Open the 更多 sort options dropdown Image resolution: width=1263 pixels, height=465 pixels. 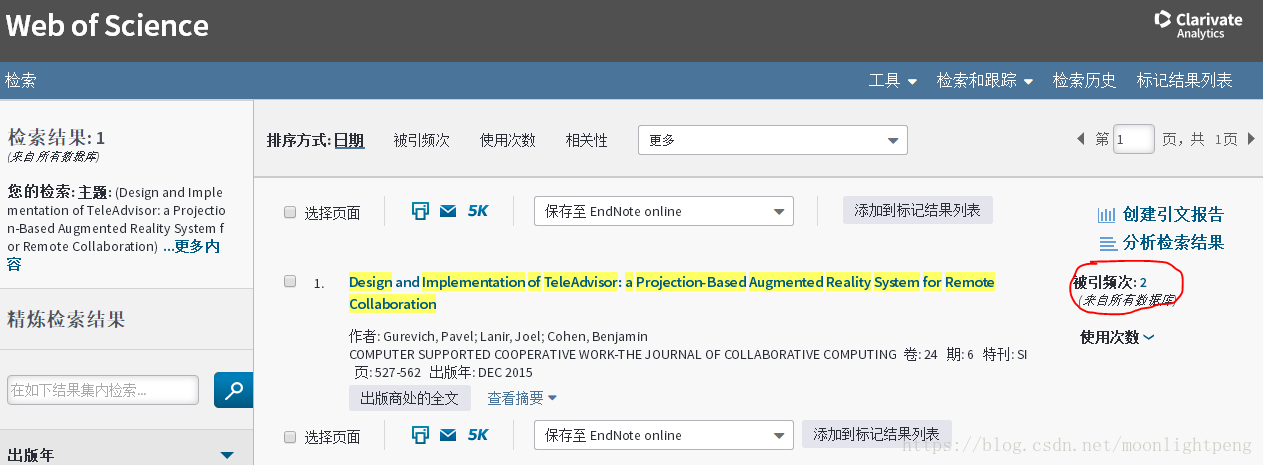772,140
